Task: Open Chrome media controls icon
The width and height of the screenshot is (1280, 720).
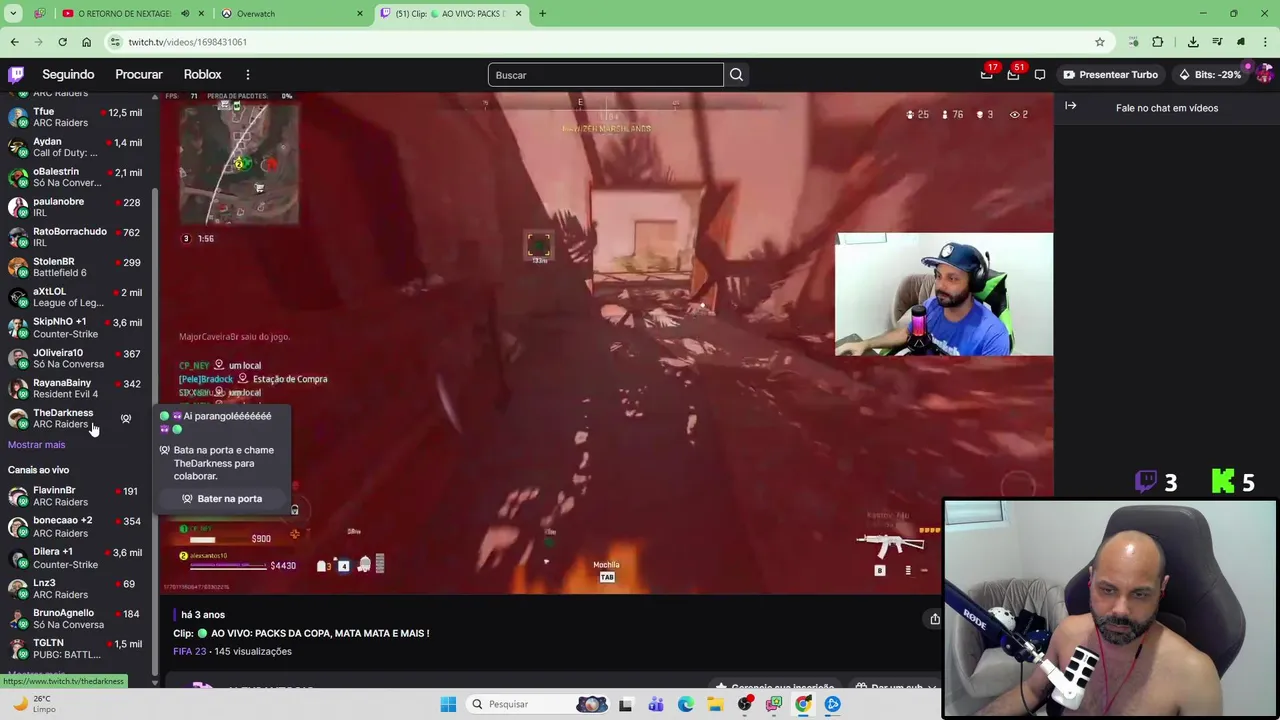Action: (1217, 42)
